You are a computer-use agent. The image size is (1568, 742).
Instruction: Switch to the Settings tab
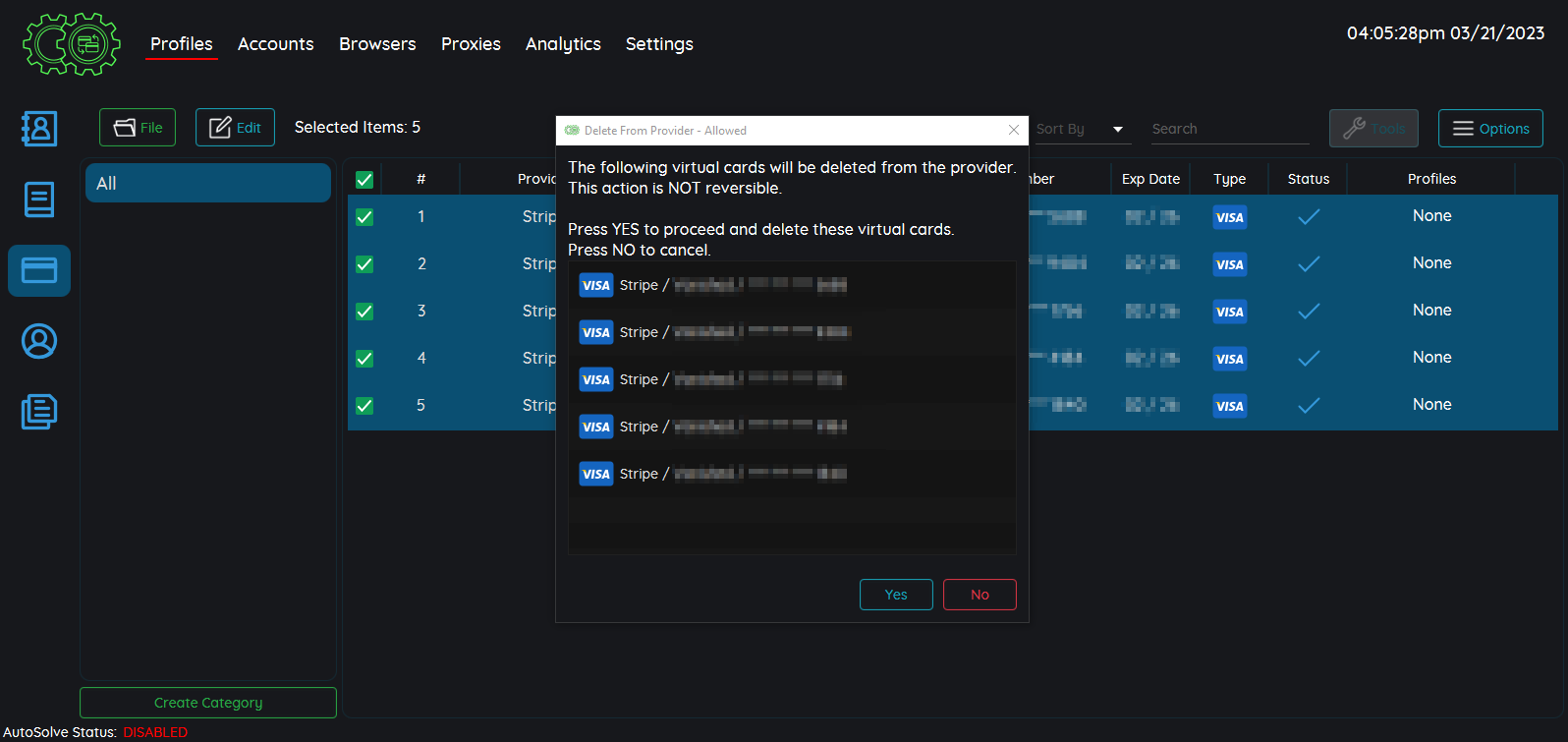[x=659, y=44]
